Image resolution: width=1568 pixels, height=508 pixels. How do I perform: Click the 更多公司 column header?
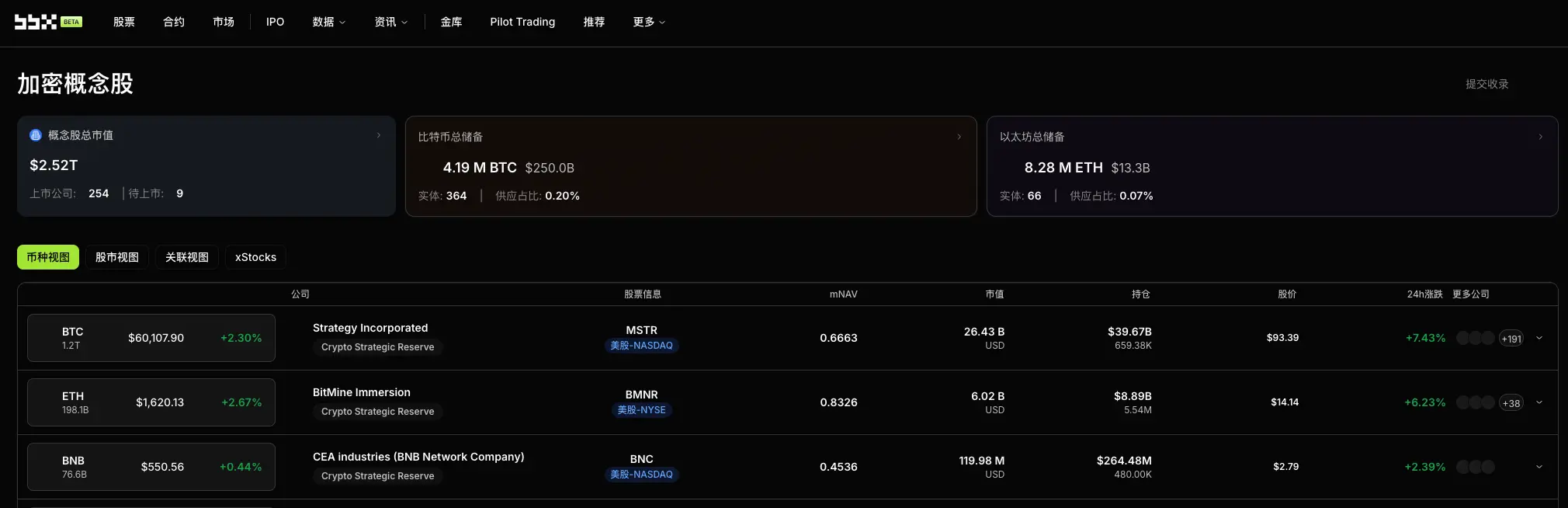point(1471,294)
